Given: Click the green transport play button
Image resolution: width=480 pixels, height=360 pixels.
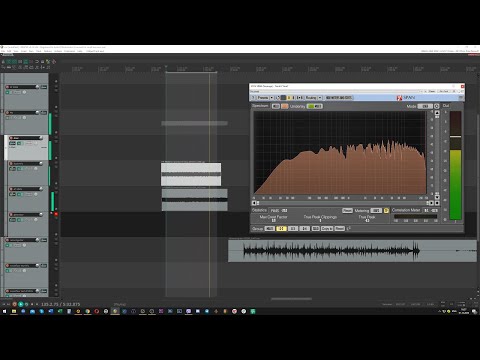Looking at the screenshot, I should [21, 304].
